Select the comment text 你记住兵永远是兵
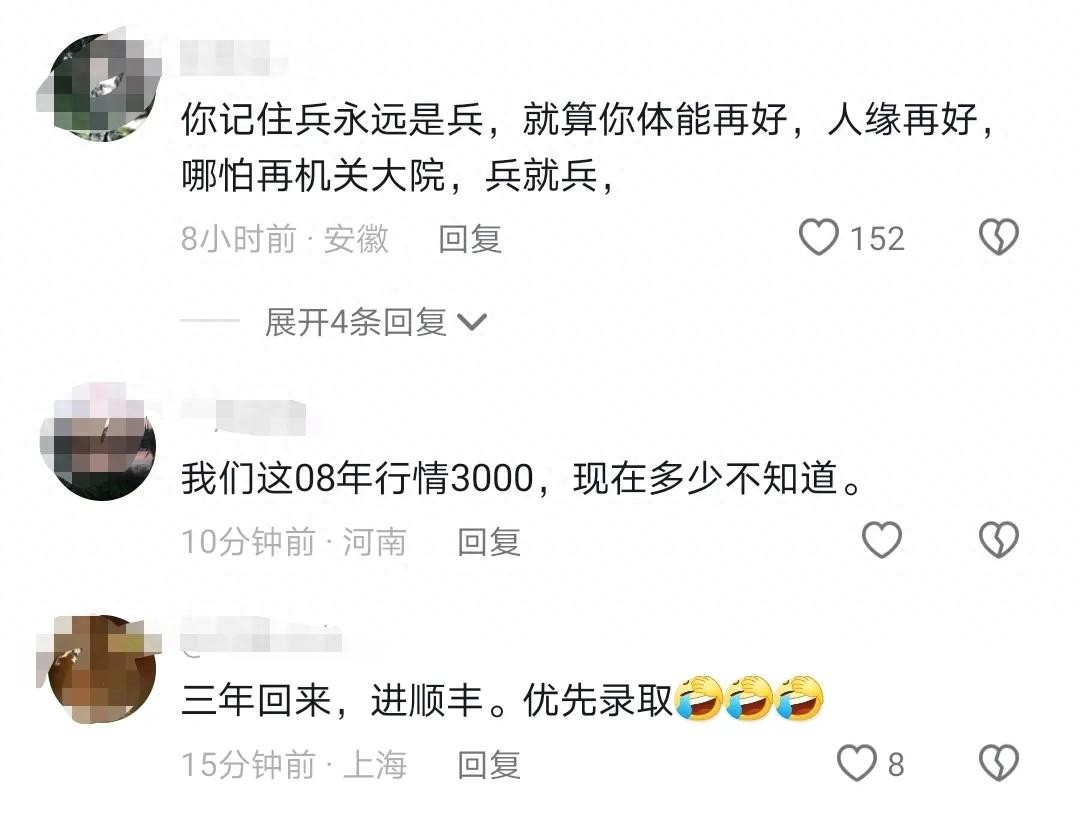 (333, 120)
